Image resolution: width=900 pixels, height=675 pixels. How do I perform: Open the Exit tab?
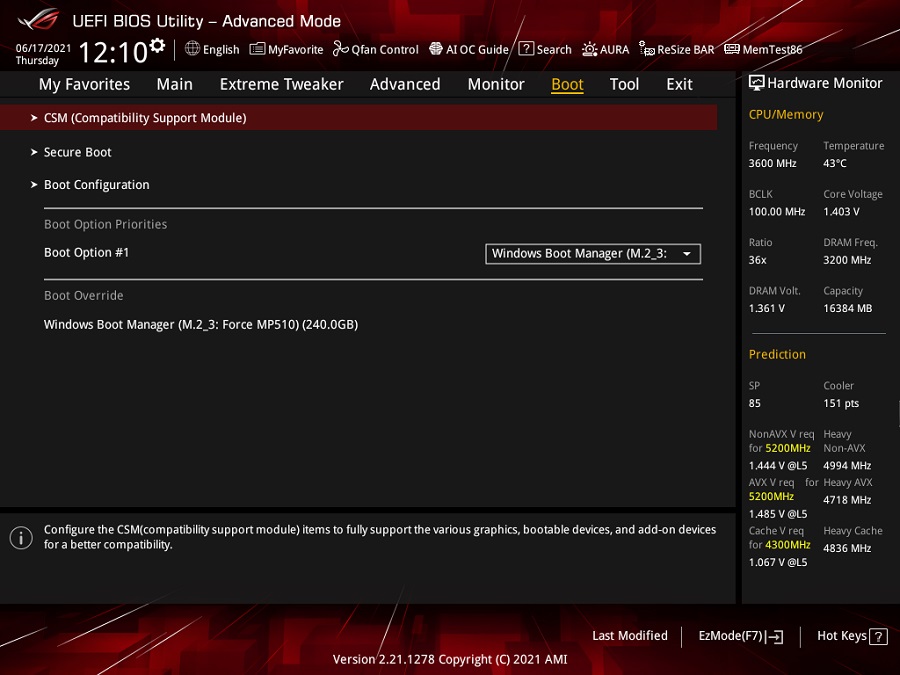point(679,84)
